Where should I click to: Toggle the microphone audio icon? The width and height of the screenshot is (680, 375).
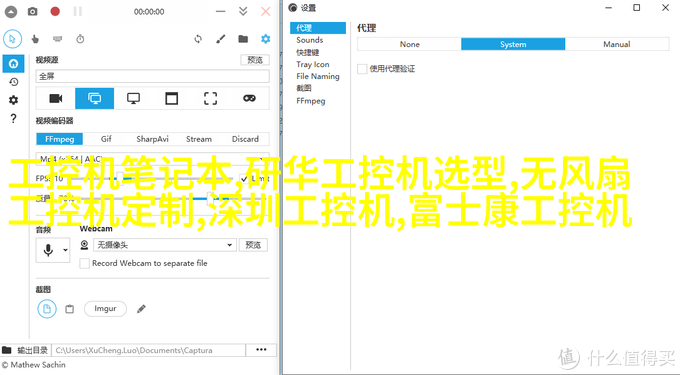48,250
